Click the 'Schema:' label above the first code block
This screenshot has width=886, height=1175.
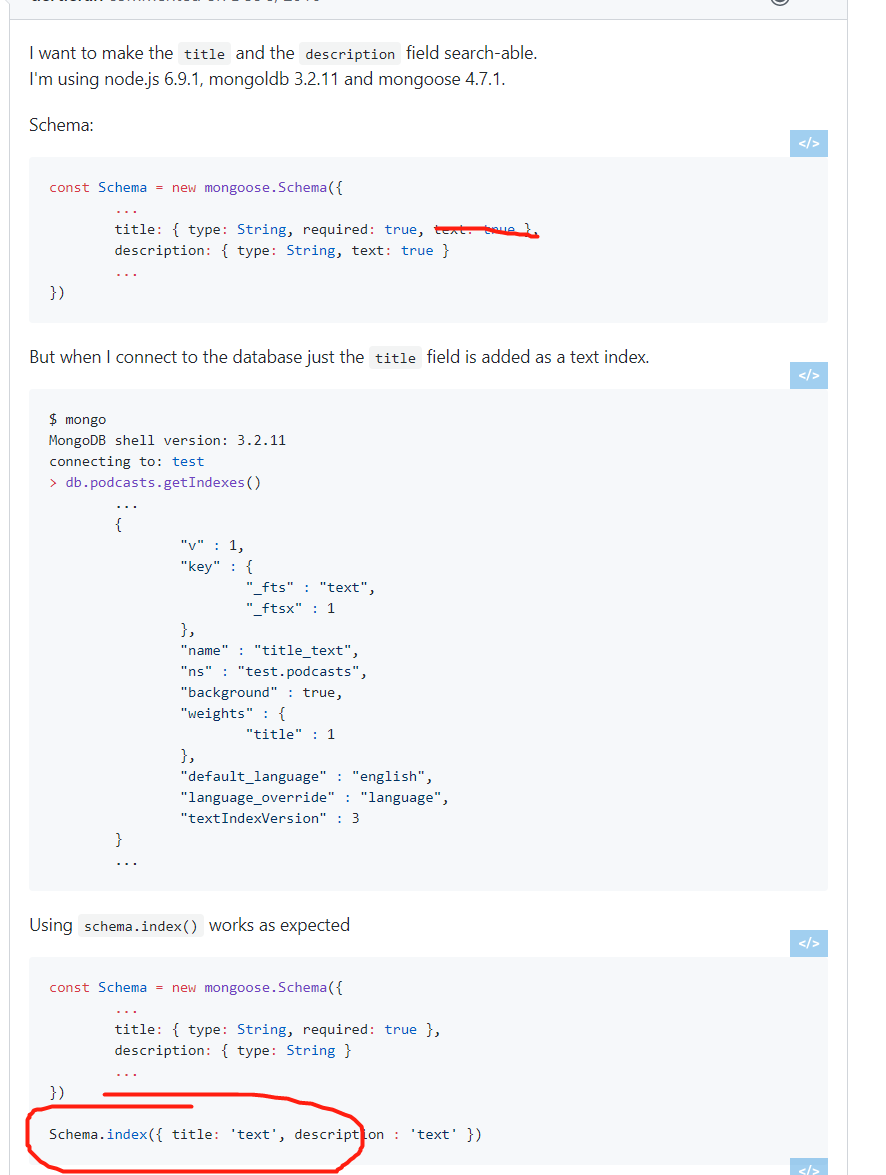point(61,125)
